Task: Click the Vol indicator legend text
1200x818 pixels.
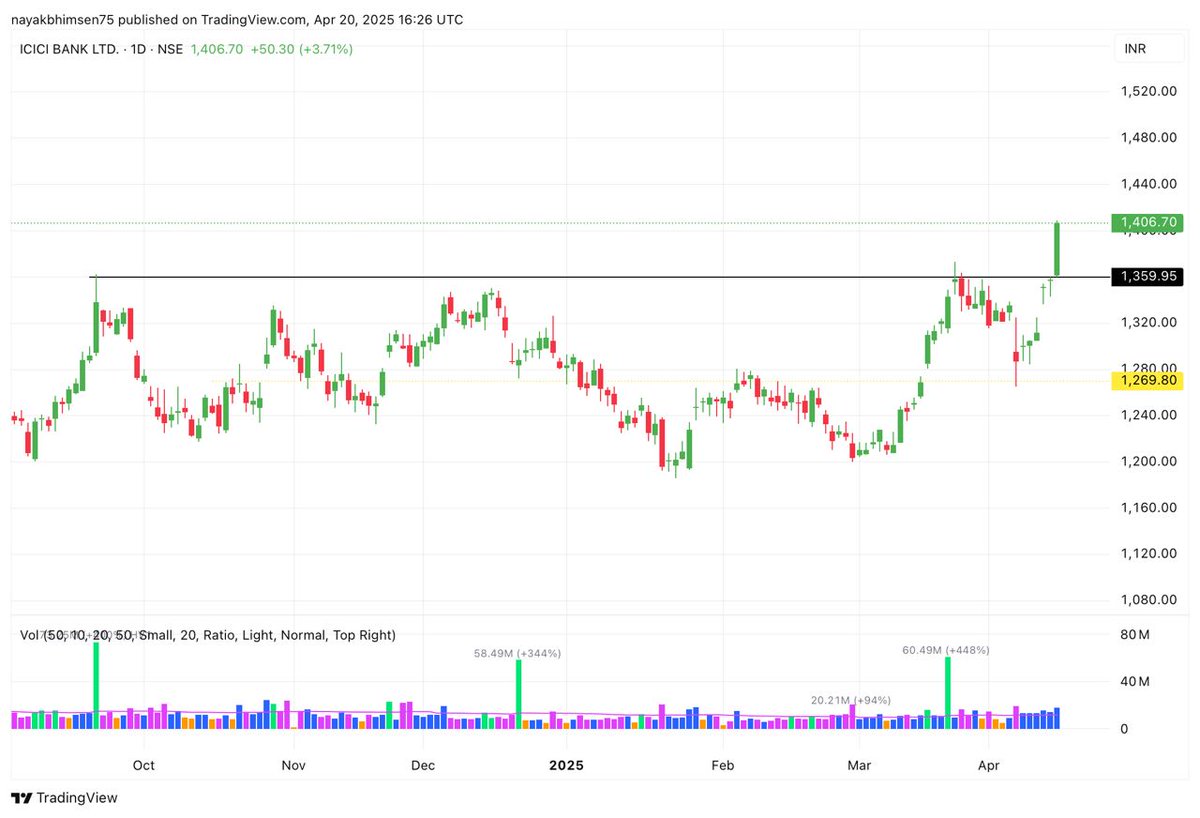Action: 207,635
